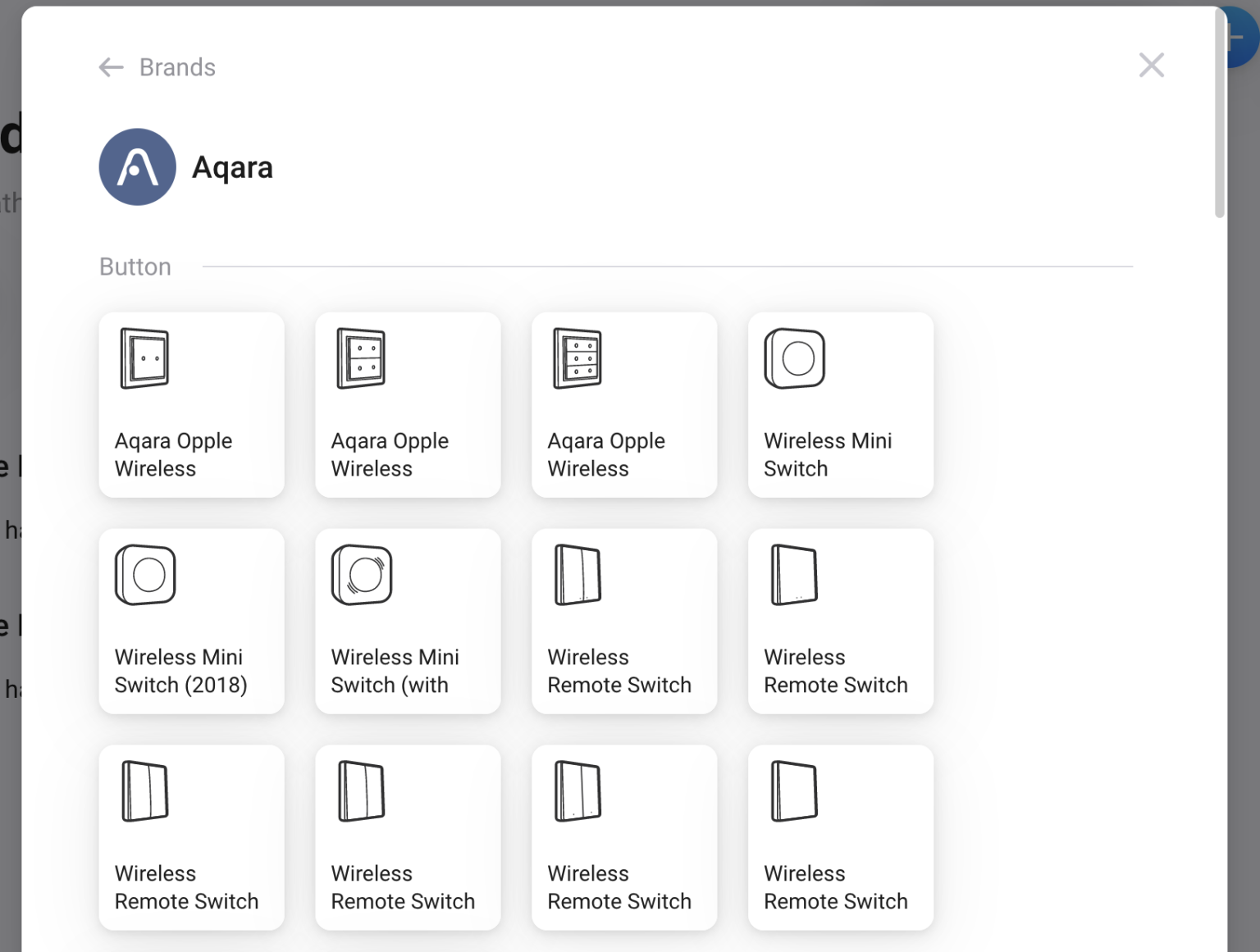Select the upright double-rocker Wireless Remote Switch card
1260x952 pixels.
point(624,622)
